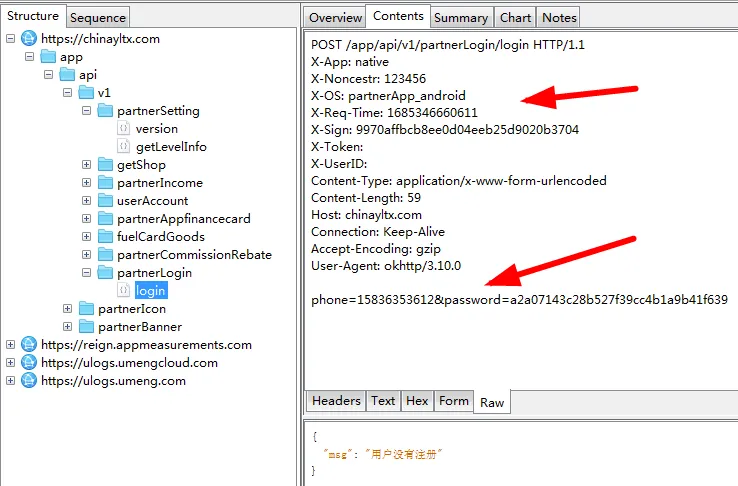Collapse the partnerSetting folder node
Viewport: 738px width, 486px height.
[86, 111]
